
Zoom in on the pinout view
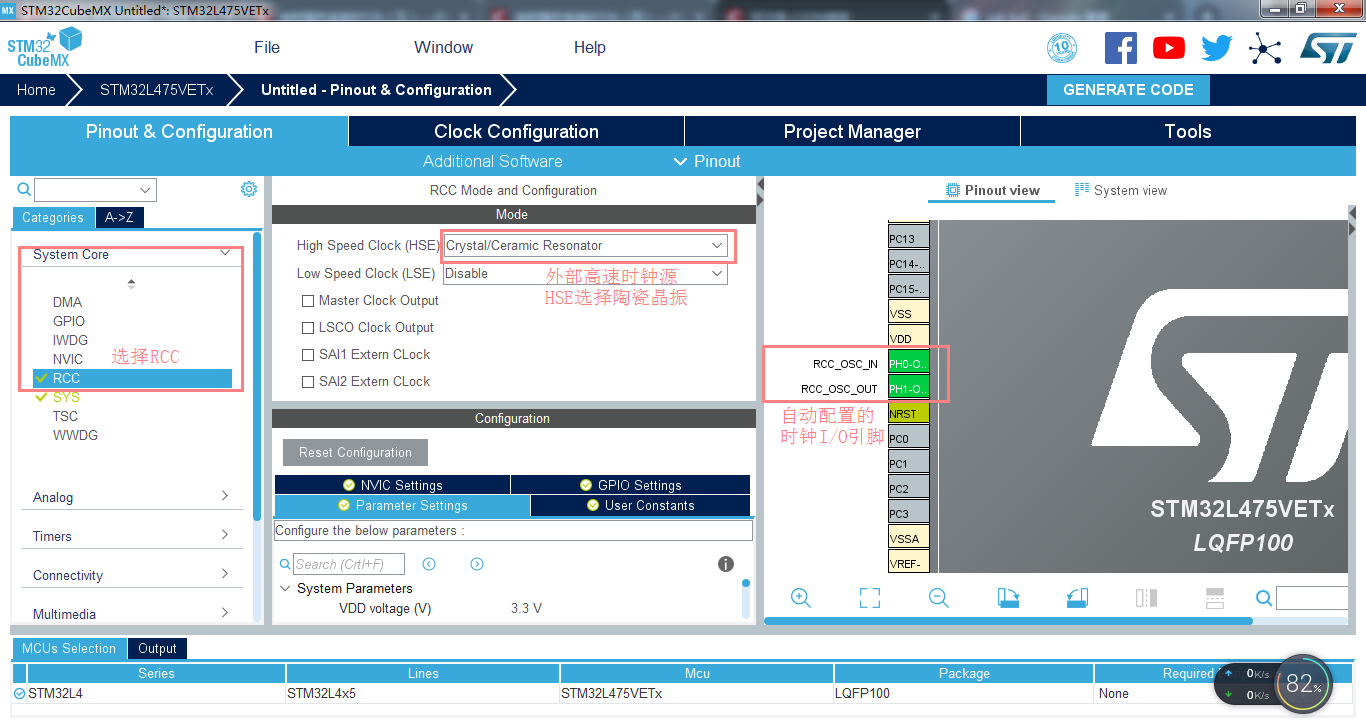pos(800,597)
